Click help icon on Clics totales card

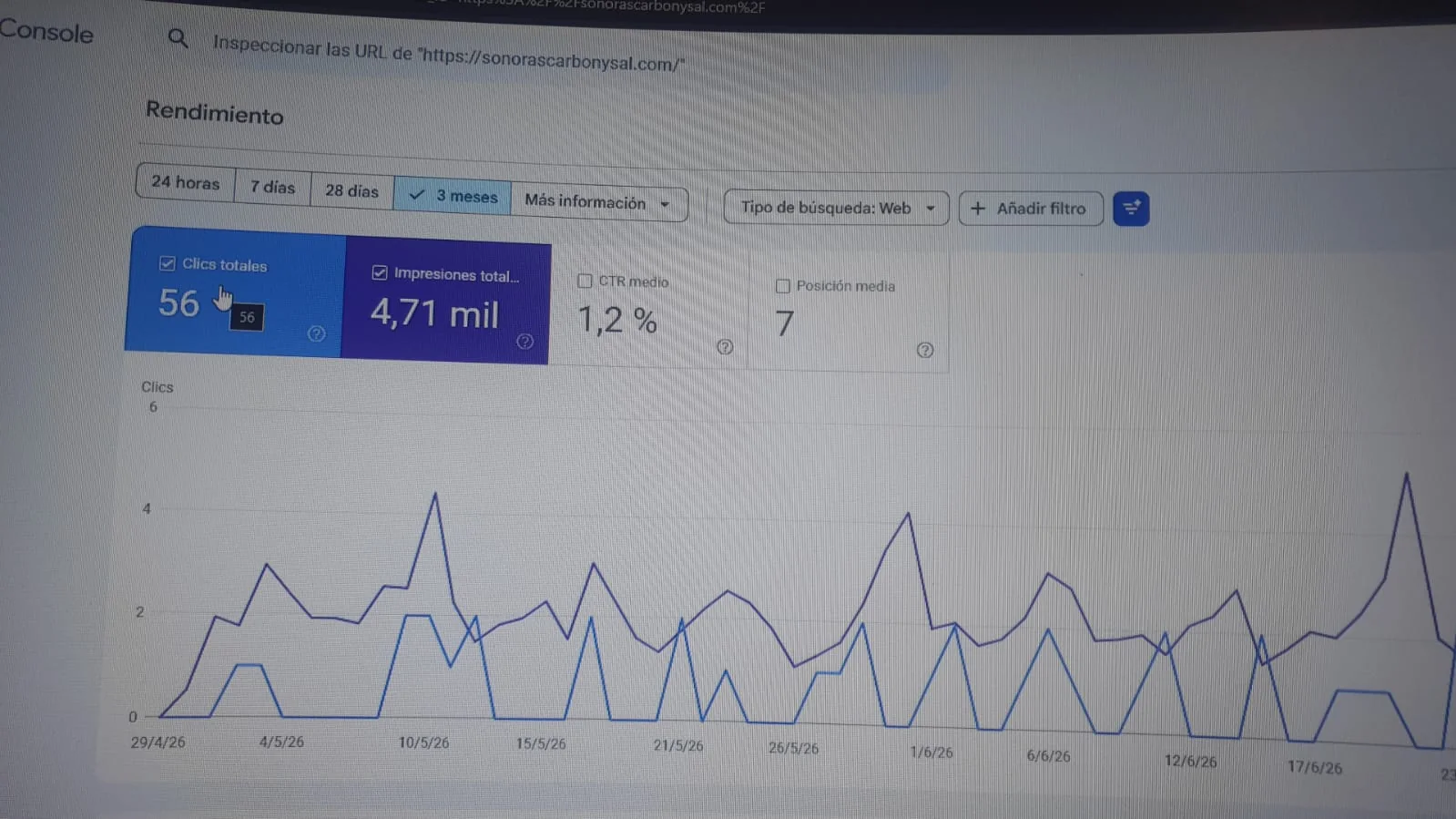(316, 333)
